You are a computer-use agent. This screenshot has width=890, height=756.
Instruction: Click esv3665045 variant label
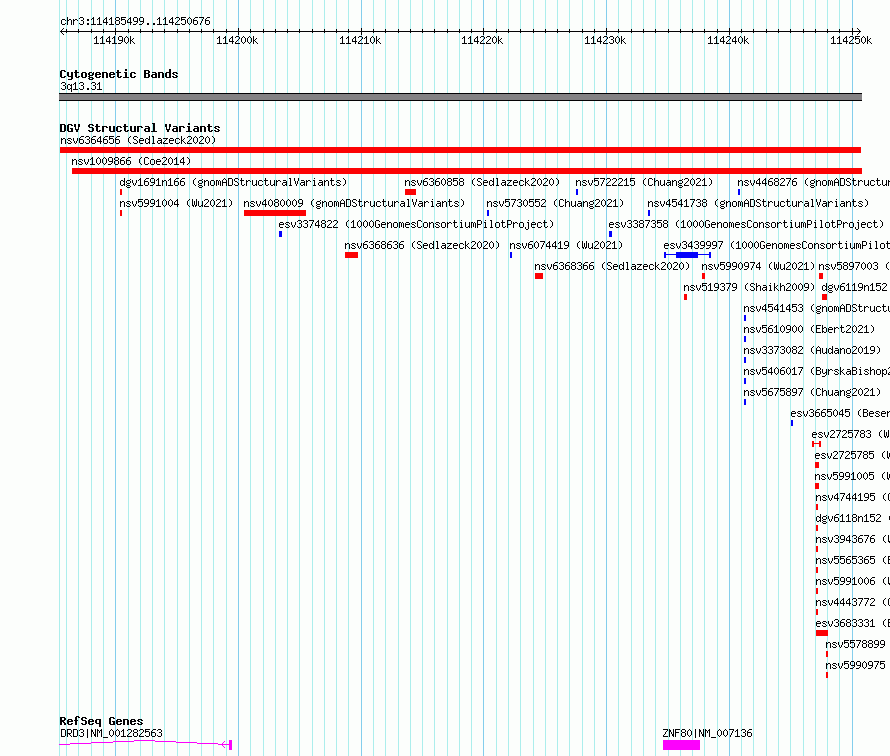click(x=840, y=413)
